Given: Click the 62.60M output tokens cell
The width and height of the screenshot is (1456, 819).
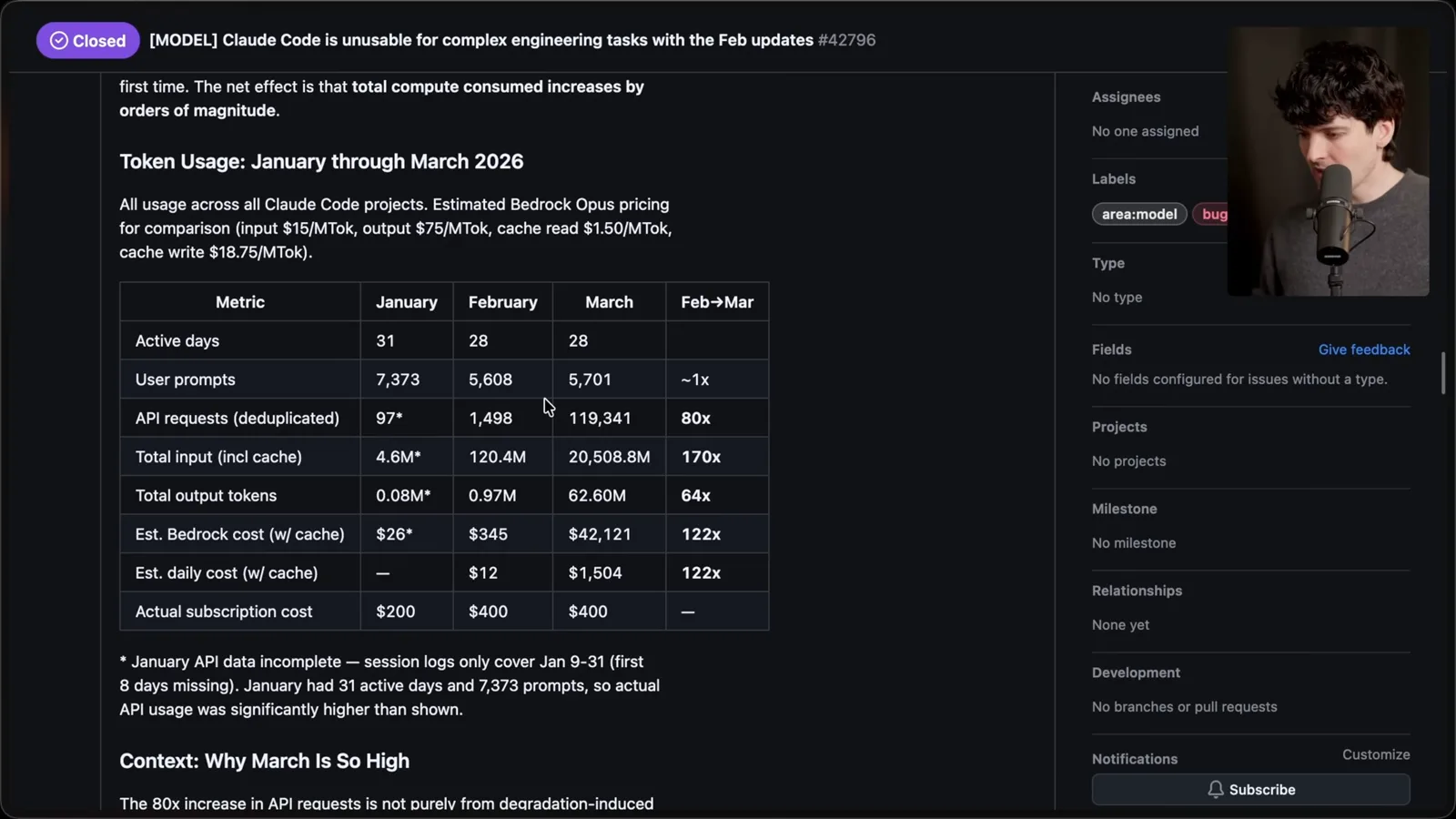Looking at the screenshot, I should pyautogui.click(x=609, y=496).
